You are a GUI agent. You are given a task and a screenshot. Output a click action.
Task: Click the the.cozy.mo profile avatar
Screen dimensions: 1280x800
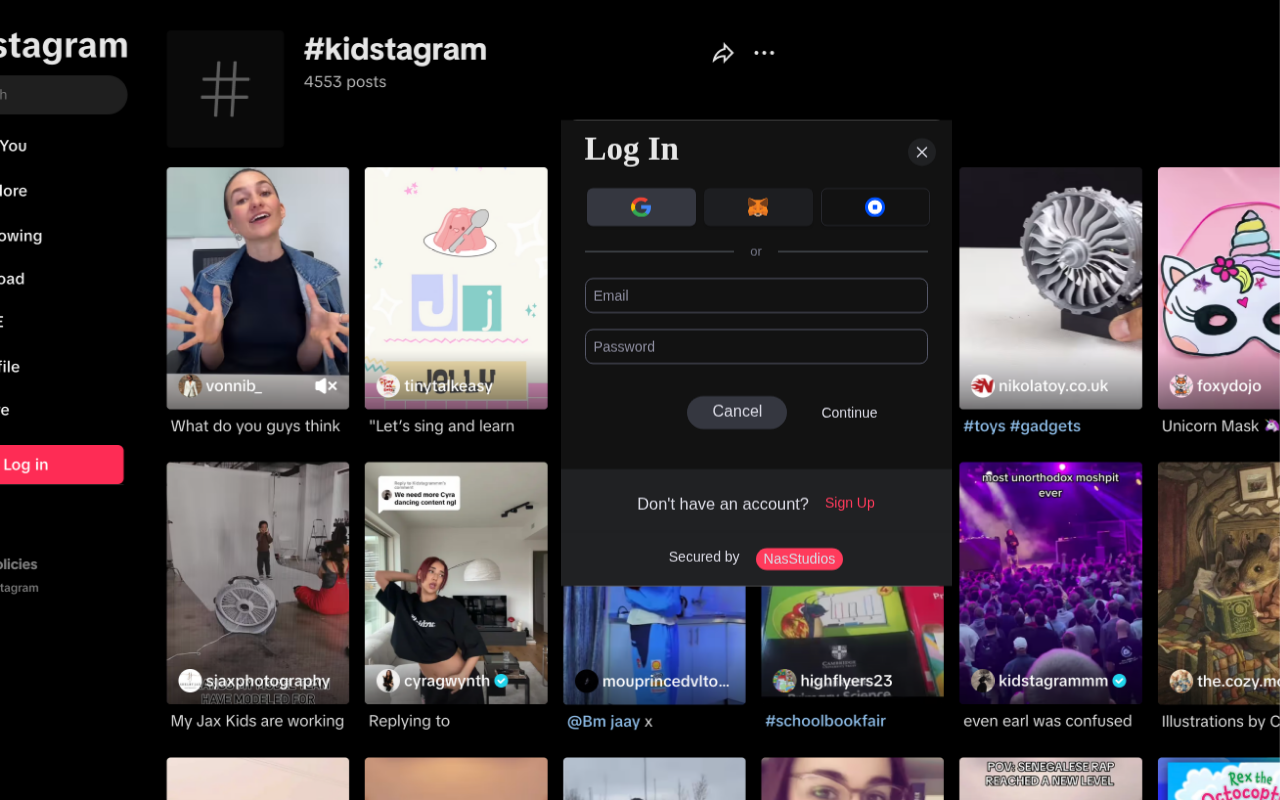(x=1181, y=681)
